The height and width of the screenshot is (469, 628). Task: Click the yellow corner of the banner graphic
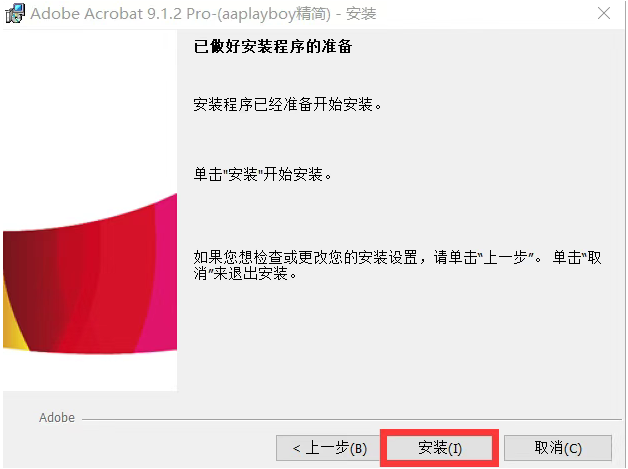(12, 324)
